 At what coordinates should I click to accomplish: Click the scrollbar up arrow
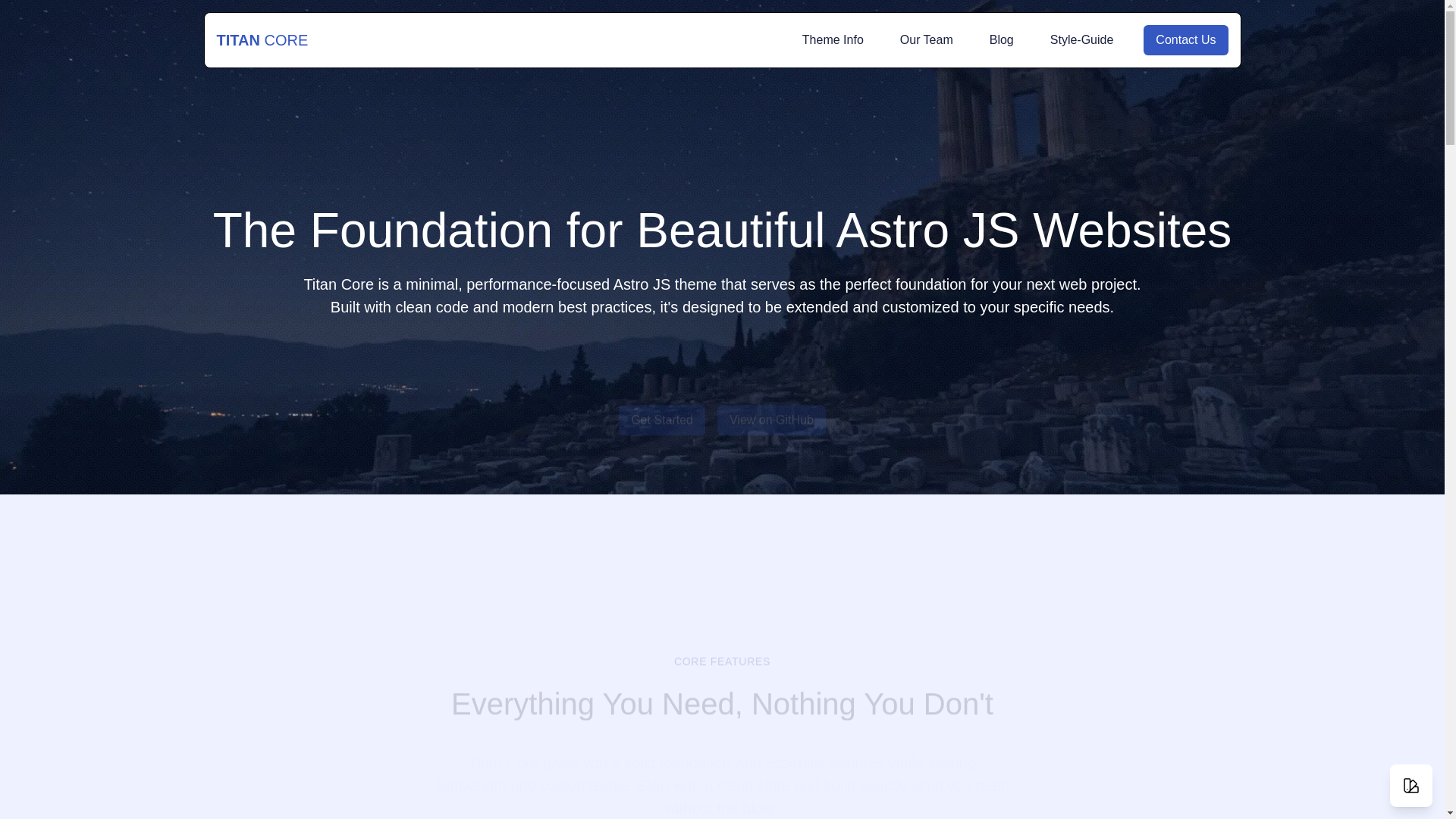click(x=1450, y=5)
